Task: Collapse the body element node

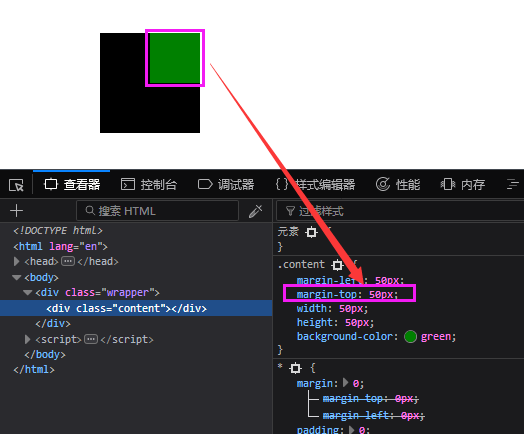Action: [x=16, y=277]
